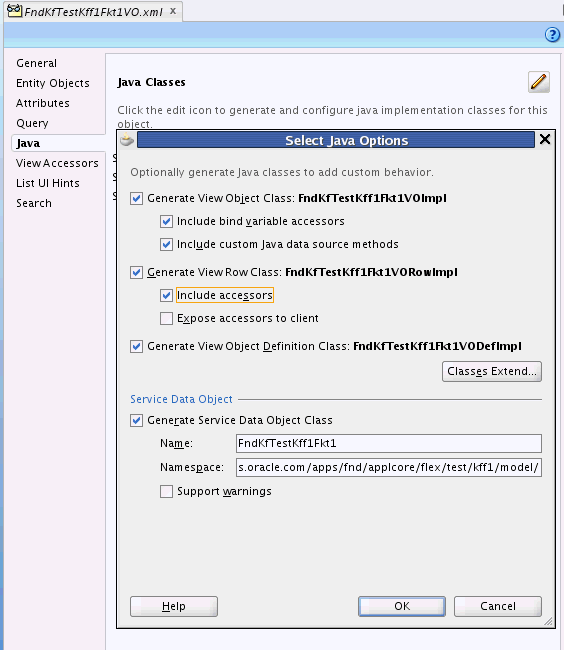Uncheck Include bind variable accessors

coord(166,221)
